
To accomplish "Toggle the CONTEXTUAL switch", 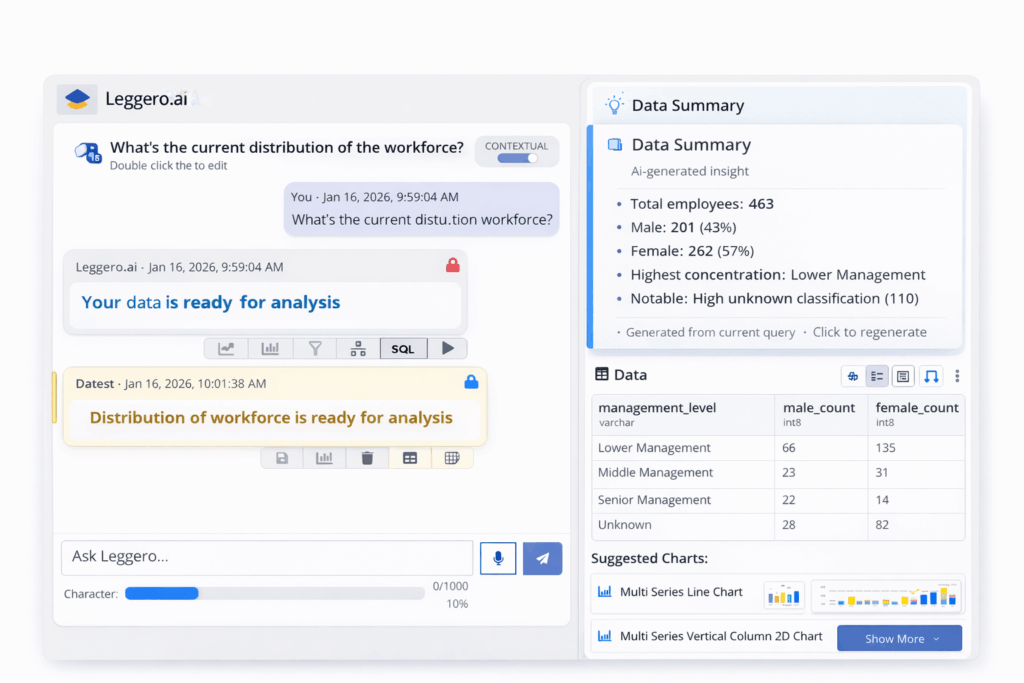I will [518, 158].
